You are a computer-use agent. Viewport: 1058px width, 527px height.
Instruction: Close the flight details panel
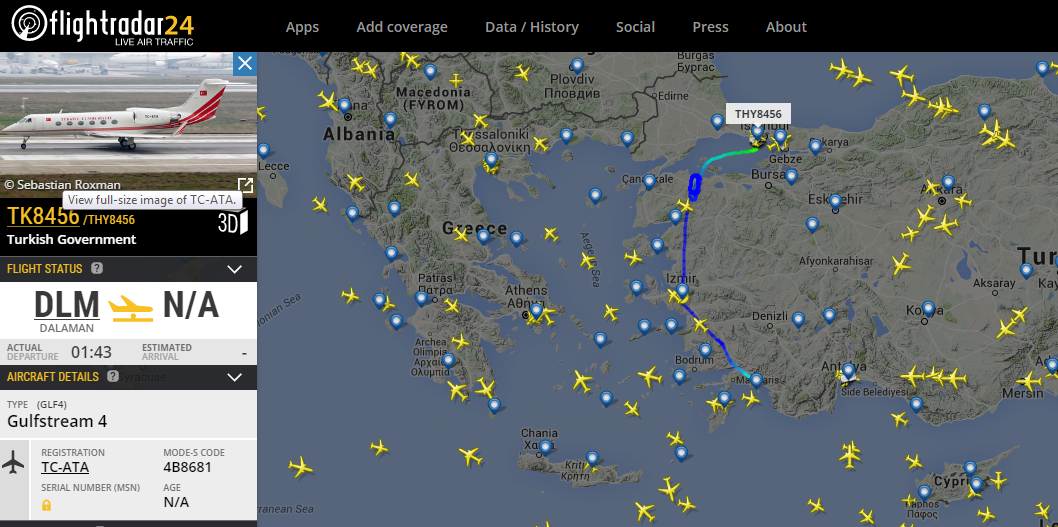coord(245,64)
